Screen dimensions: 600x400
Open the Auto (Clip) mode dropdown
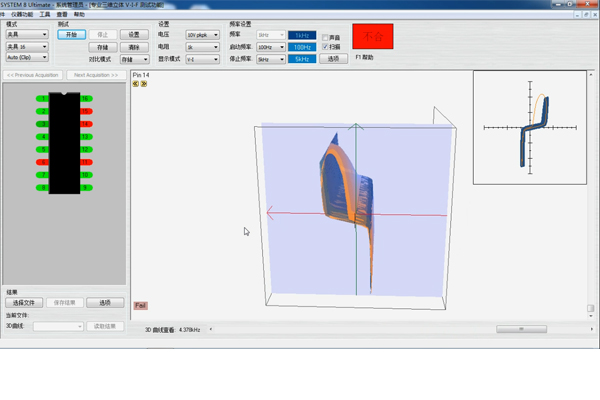[x=27, y=58]
